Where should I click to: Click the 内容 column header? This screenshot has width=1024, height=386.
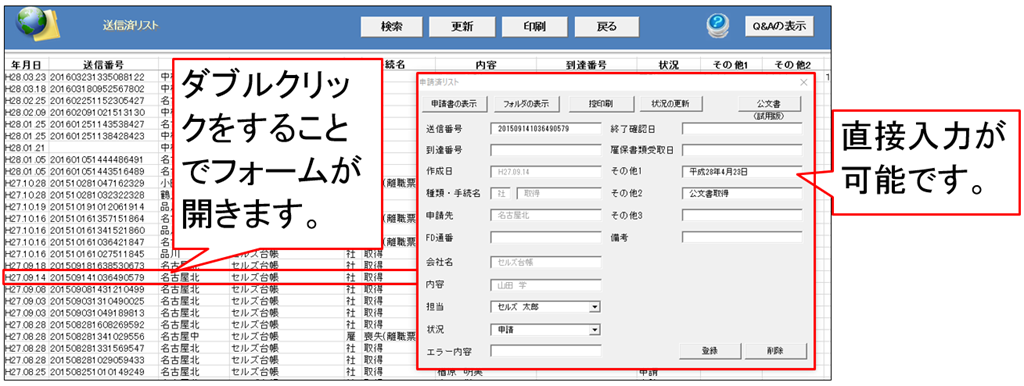[x=485, y=65]
